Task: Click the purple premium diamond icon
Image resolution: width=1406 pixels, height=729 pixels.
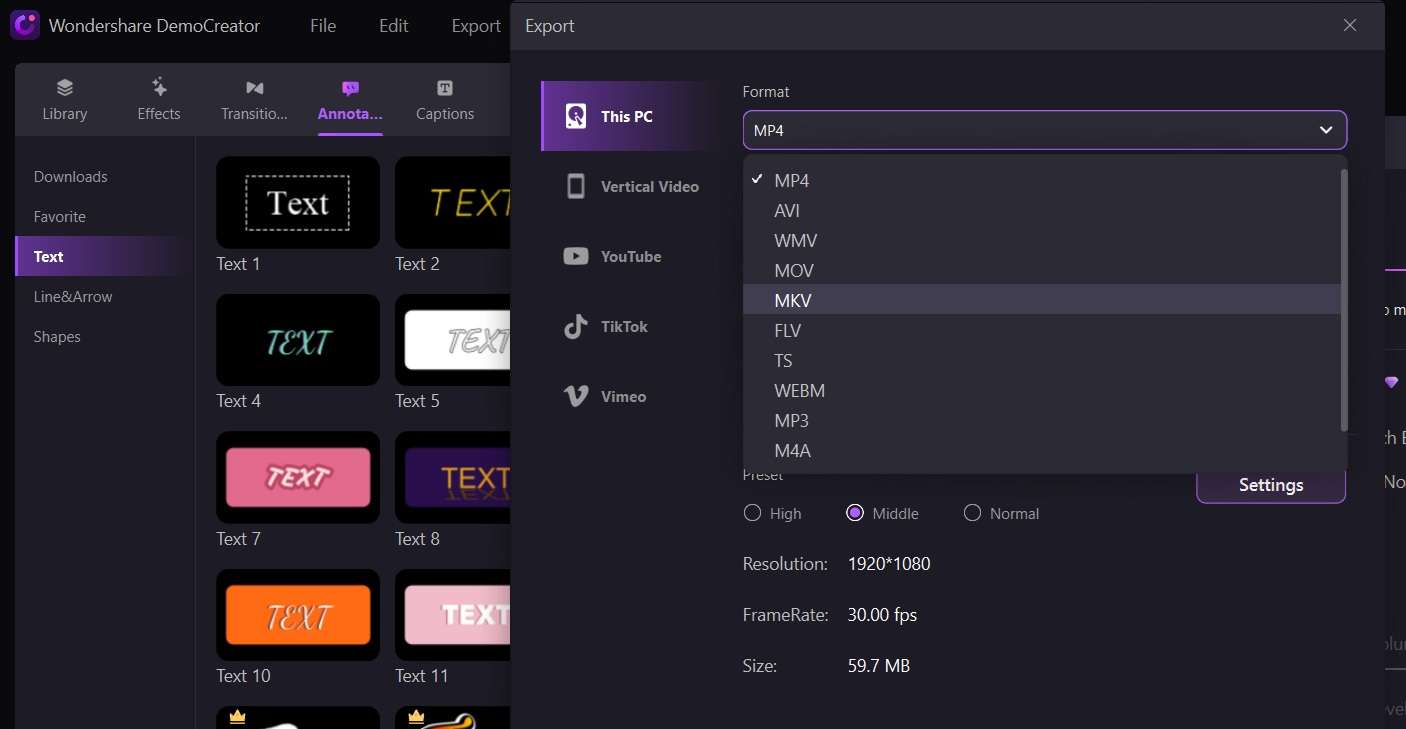Action: (x=1391, y=382)
